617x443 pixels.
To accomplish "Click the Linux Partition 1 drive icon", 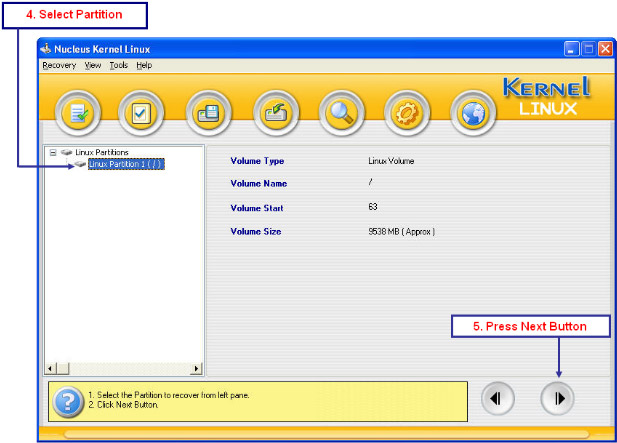I will coord(80,164).
